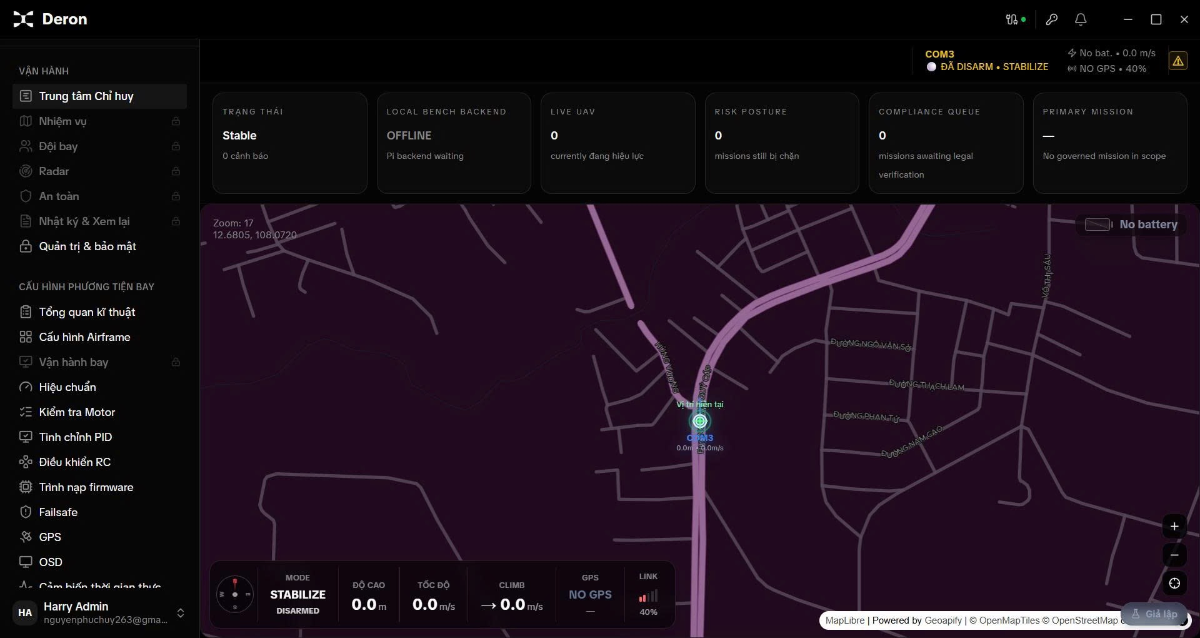
Task: Click the drone position marker on map
Action: pyautogui.click(x=700, y=421)
